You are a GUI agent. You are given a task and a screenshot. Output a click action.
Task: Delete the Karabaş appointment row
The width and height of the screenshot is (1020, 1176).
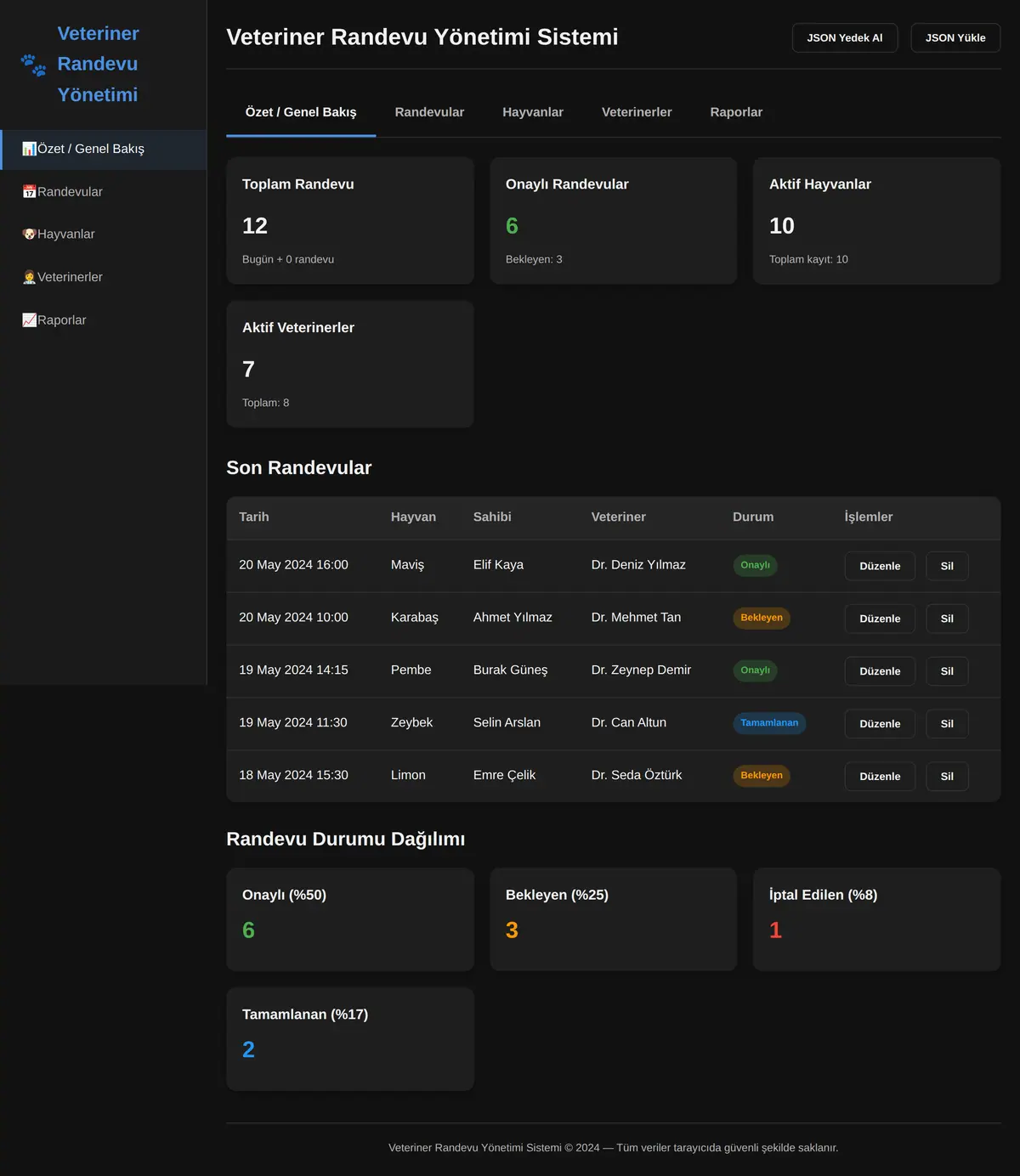coord(947,619)
